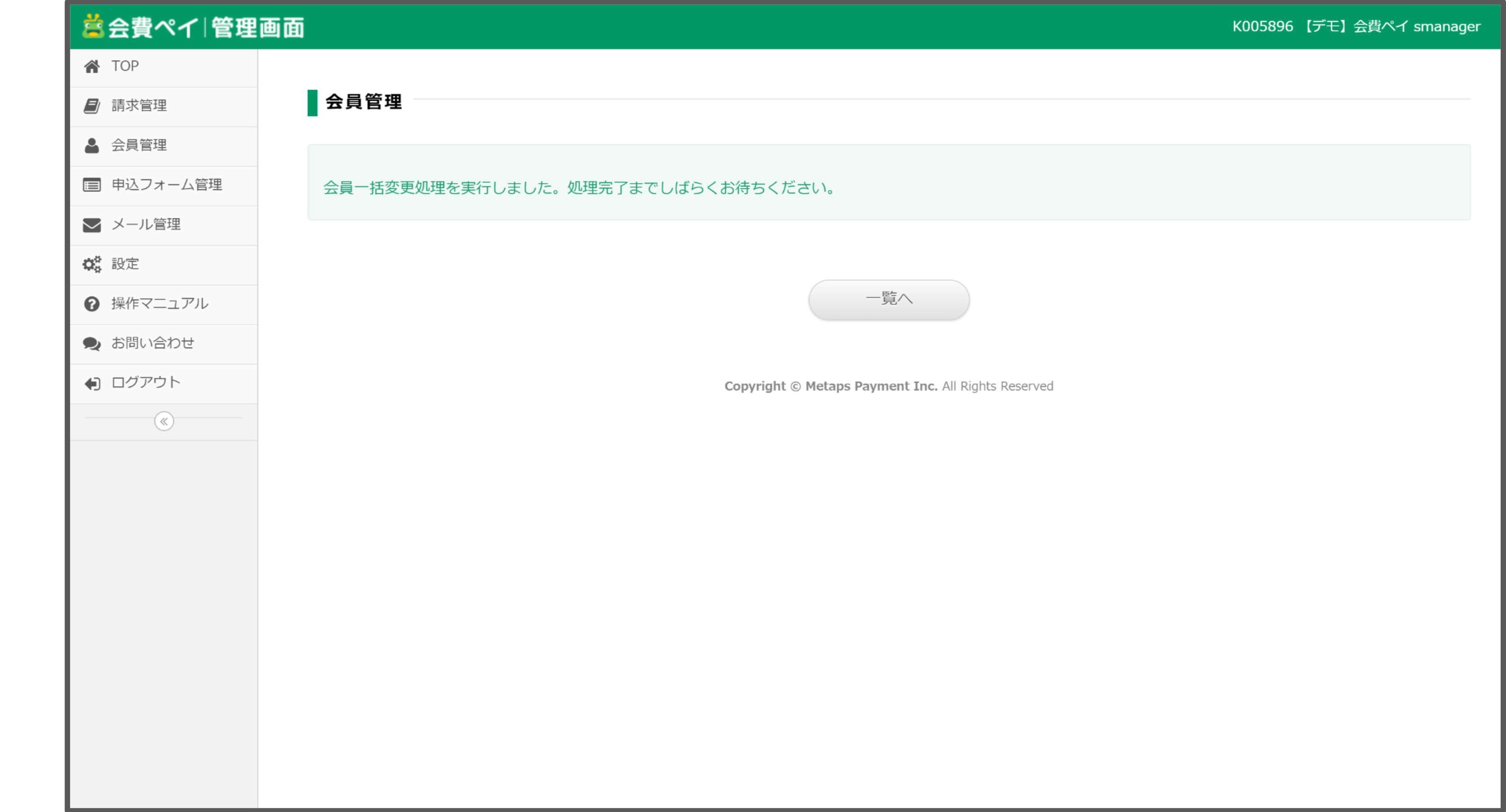Open the TOP menu item
Image resolution: width=1506 pixels, height=812 pixels.
tap(125, 66)
